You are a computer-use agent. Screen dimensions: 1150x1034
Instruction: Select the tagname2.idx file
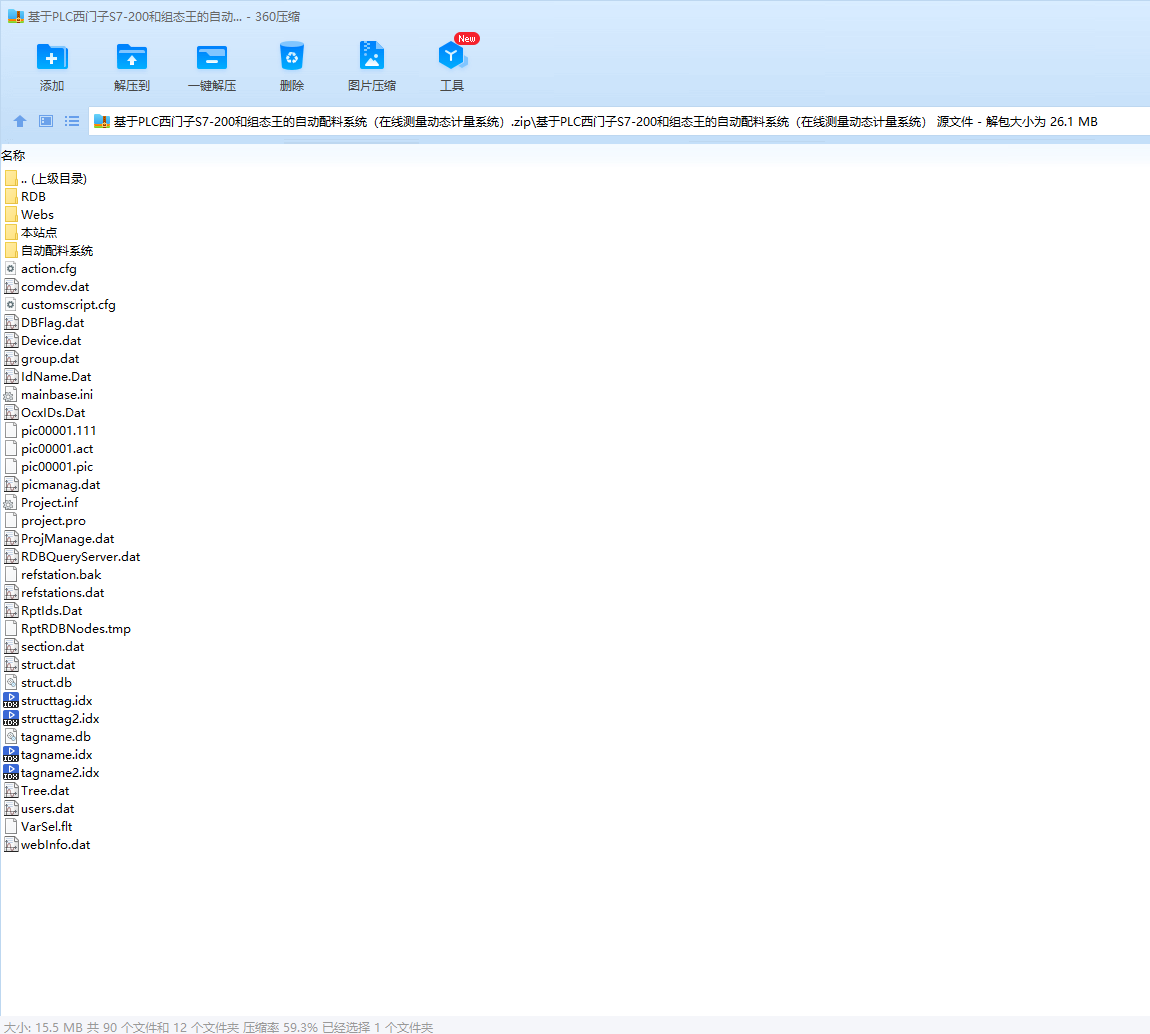click(x=51, y=773)
